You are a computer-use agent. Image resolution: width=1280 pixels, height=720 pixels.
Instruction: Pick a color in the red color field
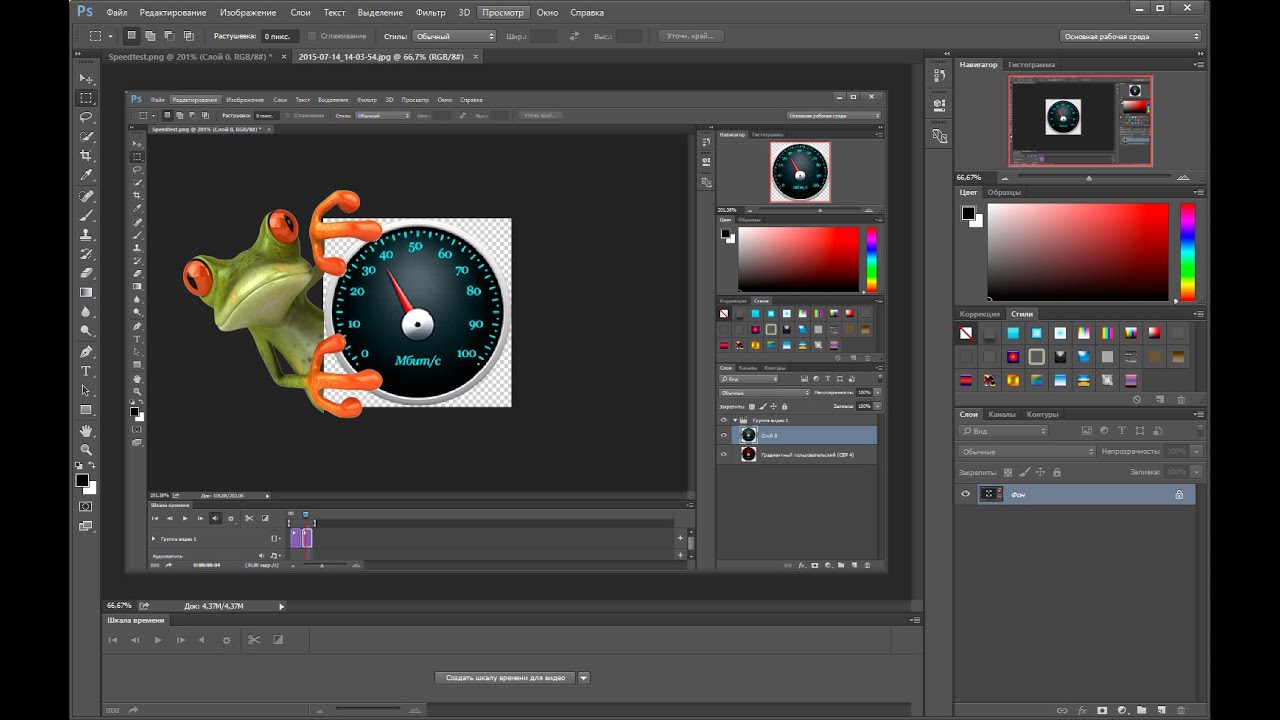[x=1078, y=251]
